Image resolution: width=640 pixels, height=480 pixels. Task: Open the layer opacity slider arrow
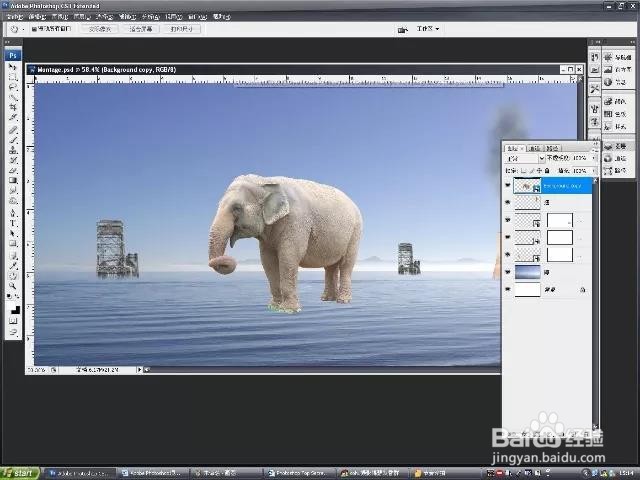pos(593,158)
